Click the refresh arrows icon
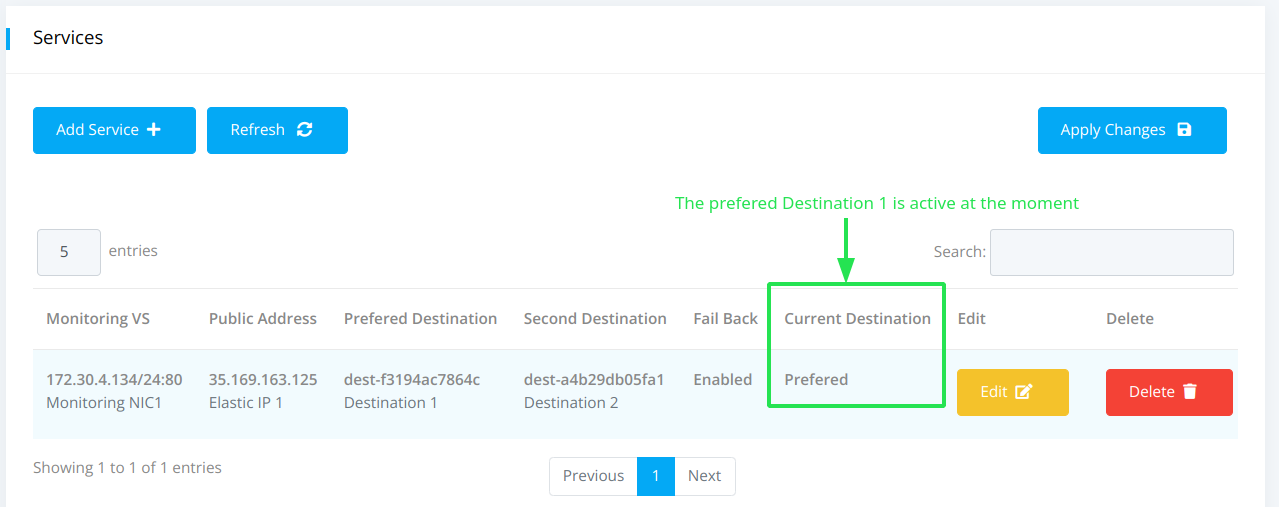This screenshot has height=507, width=1279. tap(305, 130)
